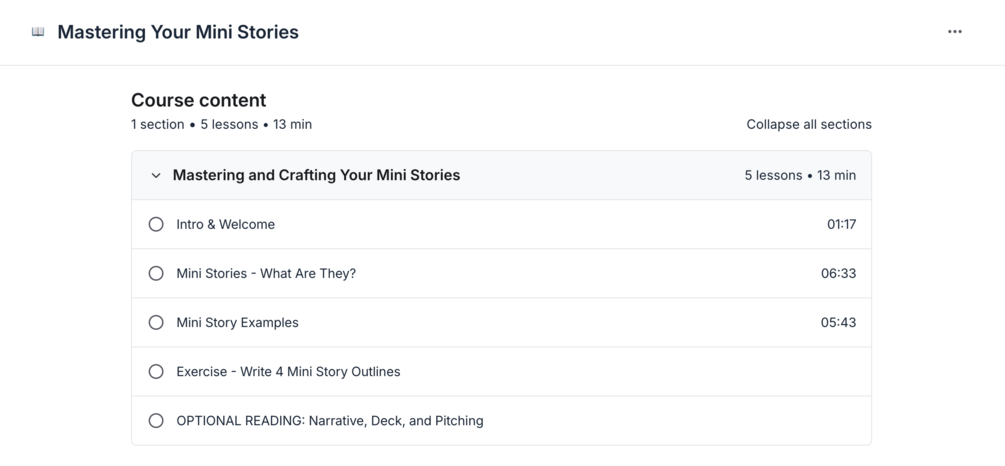This screenshot has height=466, width=1005.
Task: Click the 06:33 lesson duration
Action: (838, 273)
